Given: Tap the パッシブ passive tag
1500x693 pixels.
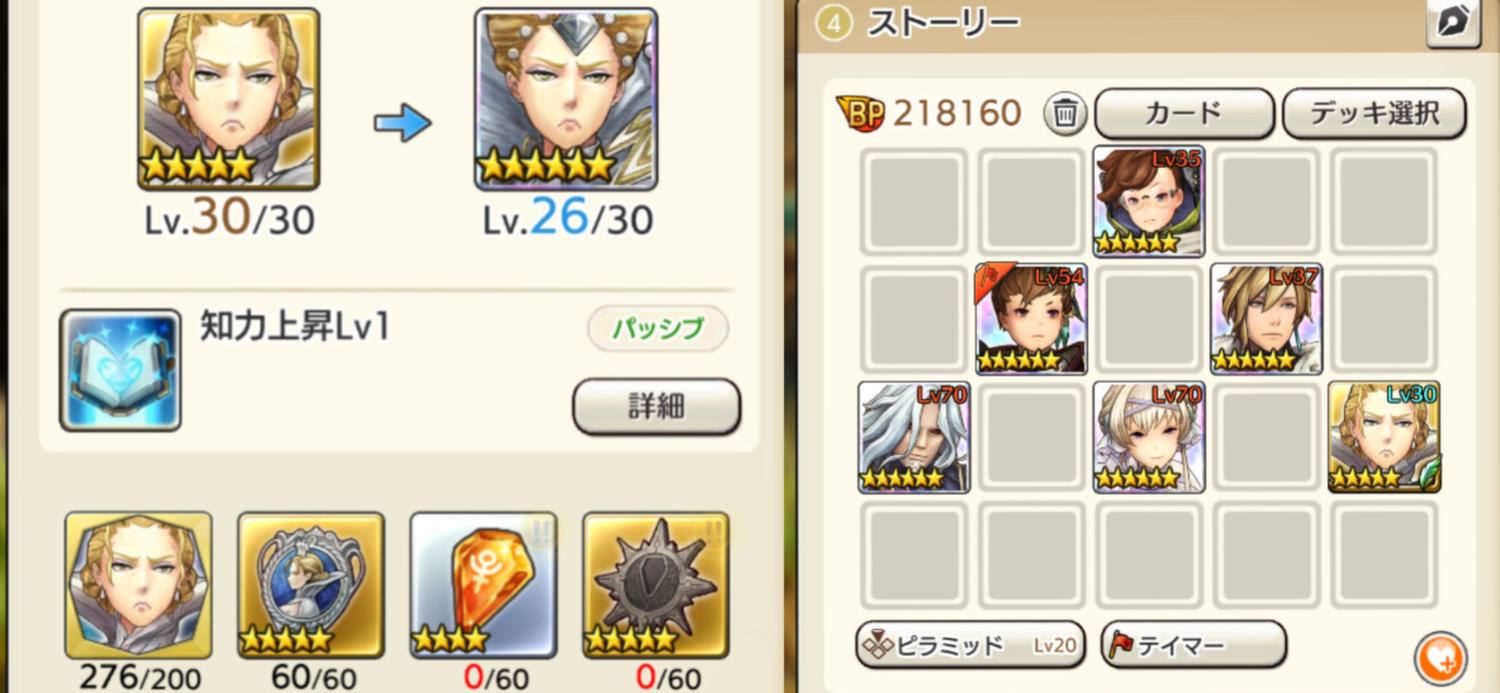Looking at the screenshot, I should tap(657, 328).
